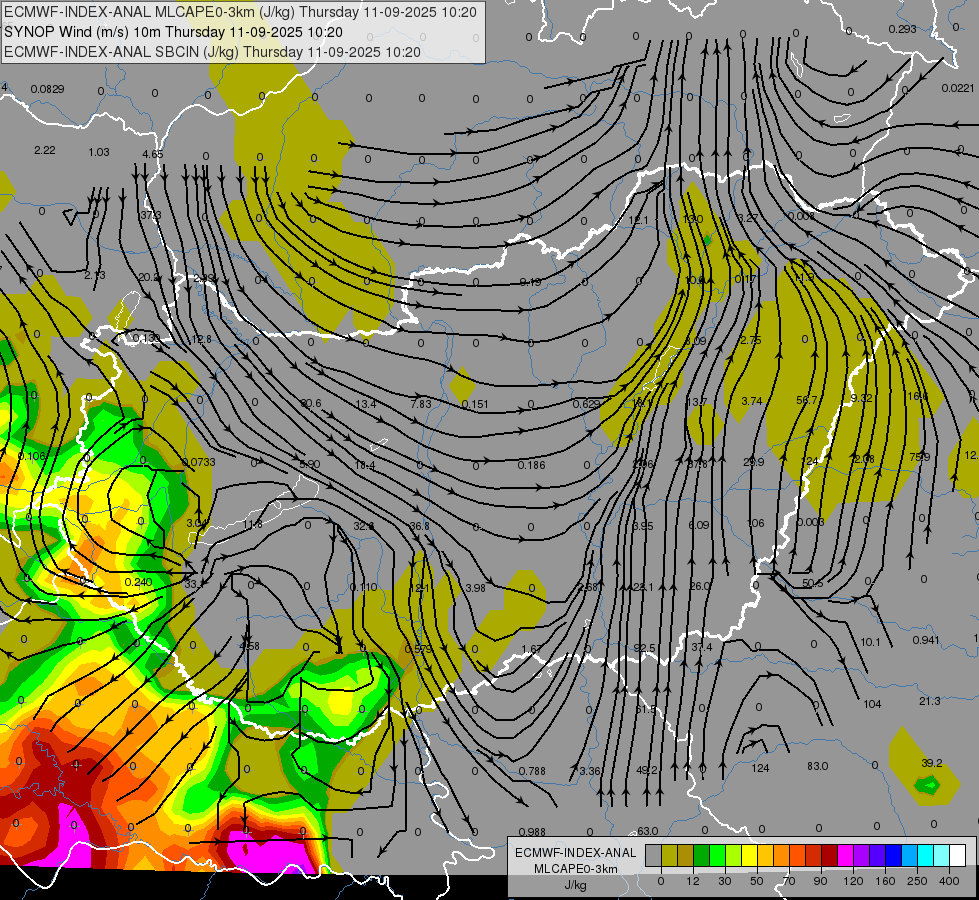The height and width of the screenshot is (900, 979).
Task: Click the map value 0.0221
Action: (958, 89)
